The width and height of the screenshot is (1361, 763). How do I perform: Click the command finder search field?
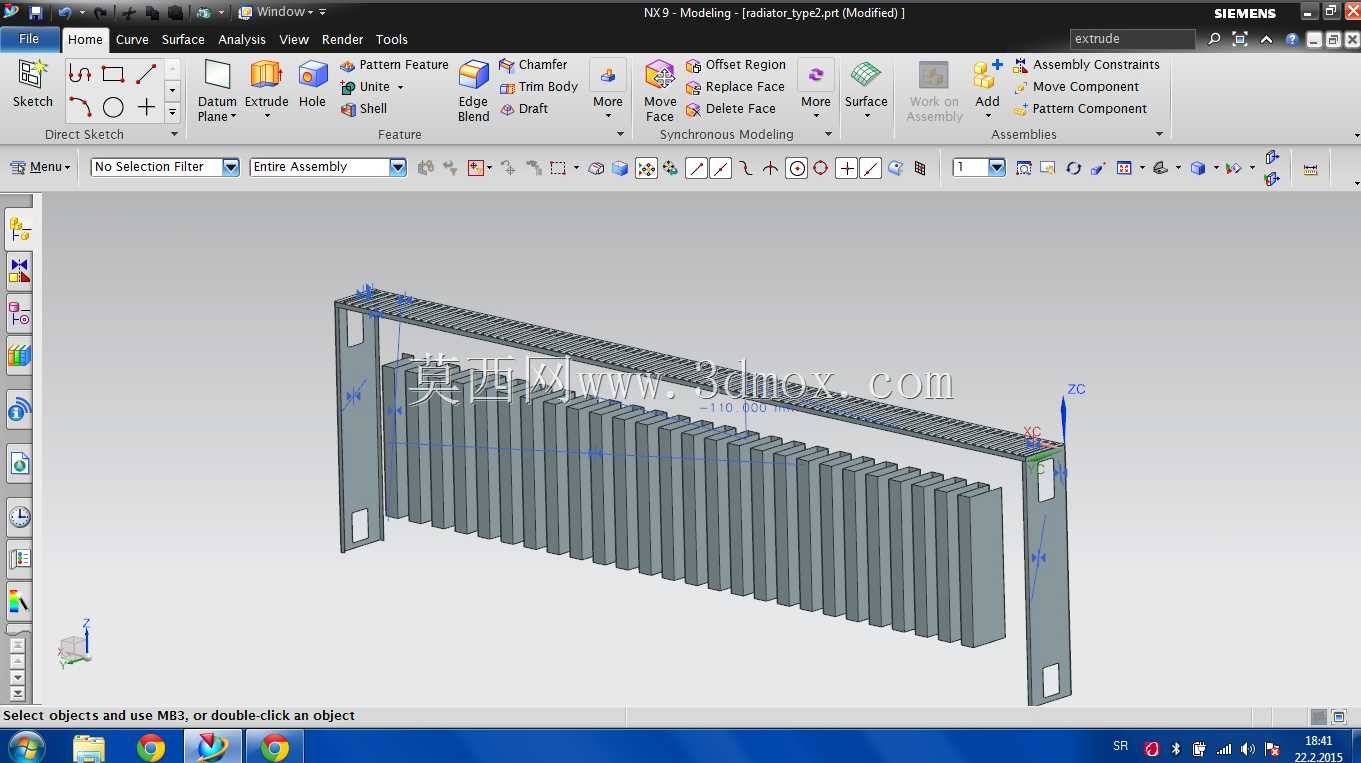pyautogui.click(x=1133, y=39)
